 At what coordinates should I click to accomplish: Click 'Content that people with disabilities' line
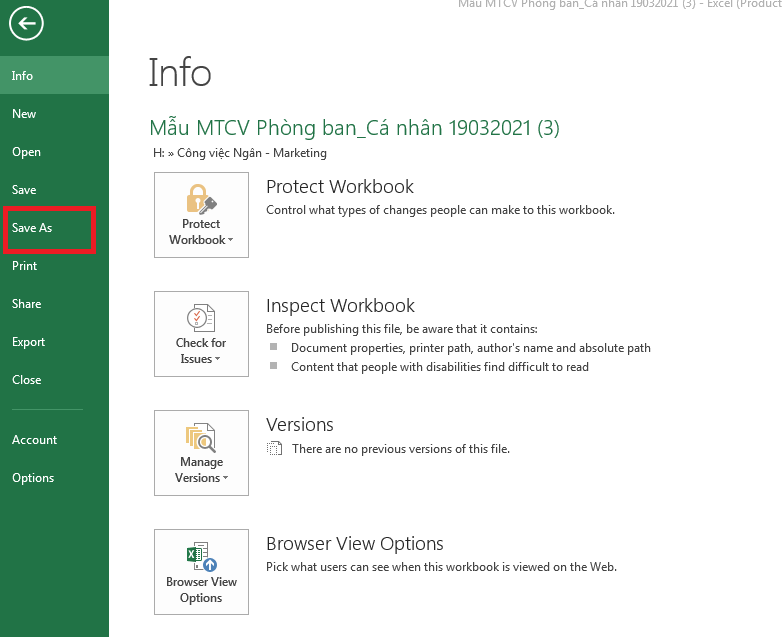coord(440,366)
